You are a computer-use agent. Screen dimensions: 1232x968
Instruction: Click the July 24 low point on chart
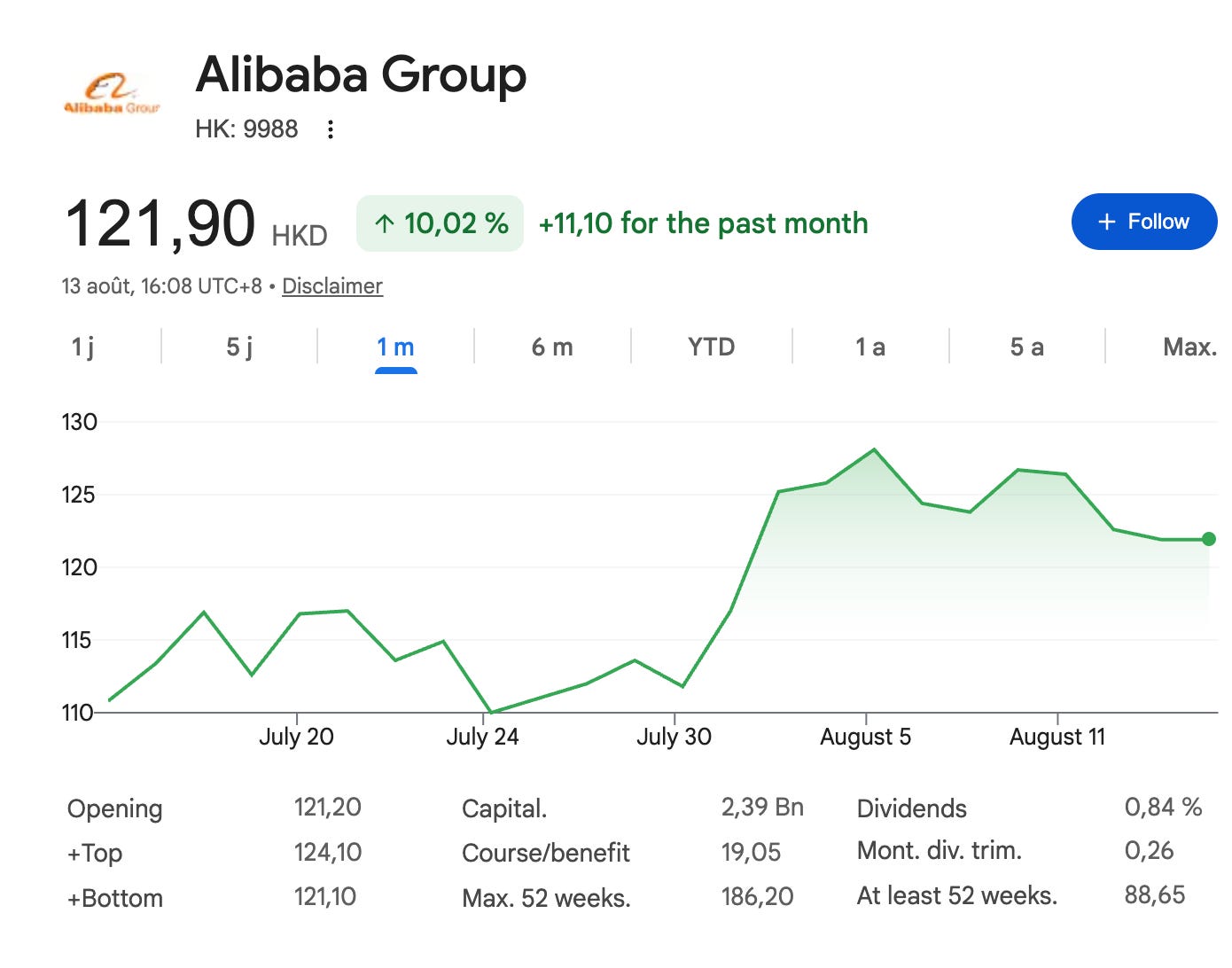click(x=491, y=712)
